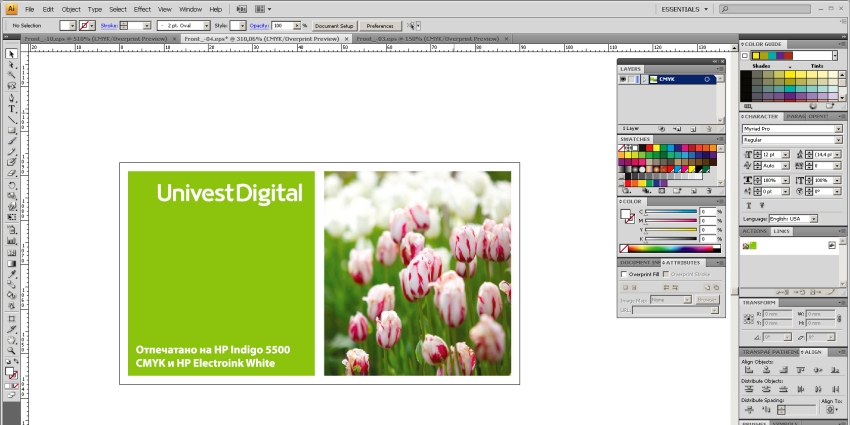The width and height of the screenshot is (850, 425).
Task: Click the Document Setup button
Action: pyautogui.click(x=334, y=26)
